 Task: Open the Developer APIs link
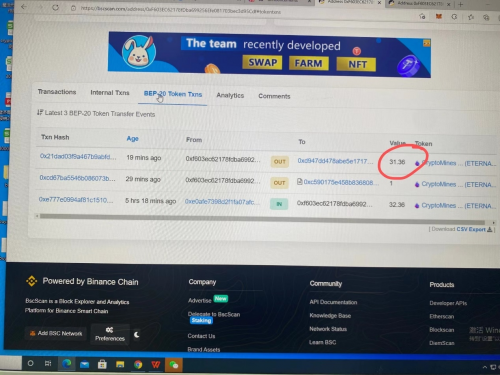click(x=448, y=303)
